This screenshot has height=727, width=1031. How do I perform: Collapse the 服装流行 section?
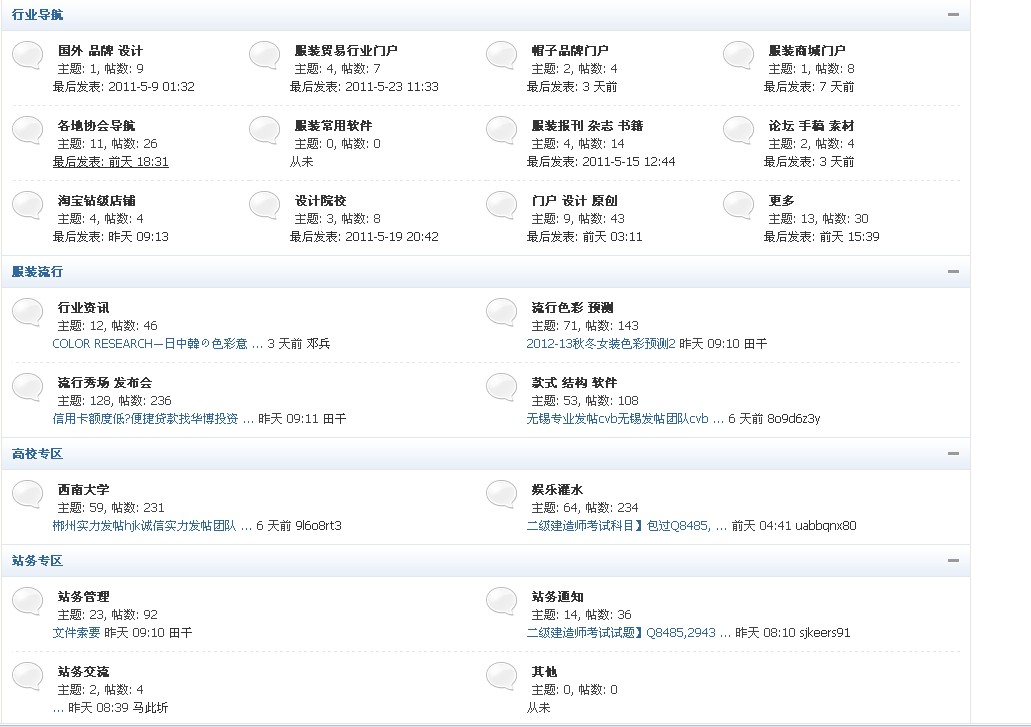pos(953,271)
